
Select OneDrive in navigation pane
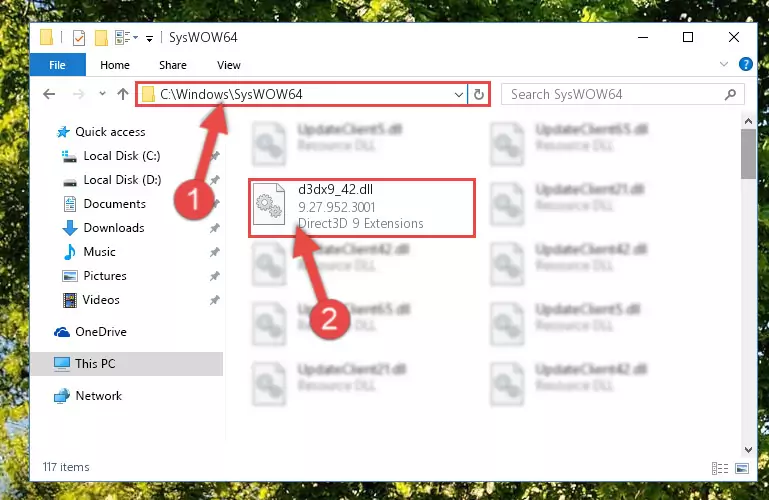[101, 332]
